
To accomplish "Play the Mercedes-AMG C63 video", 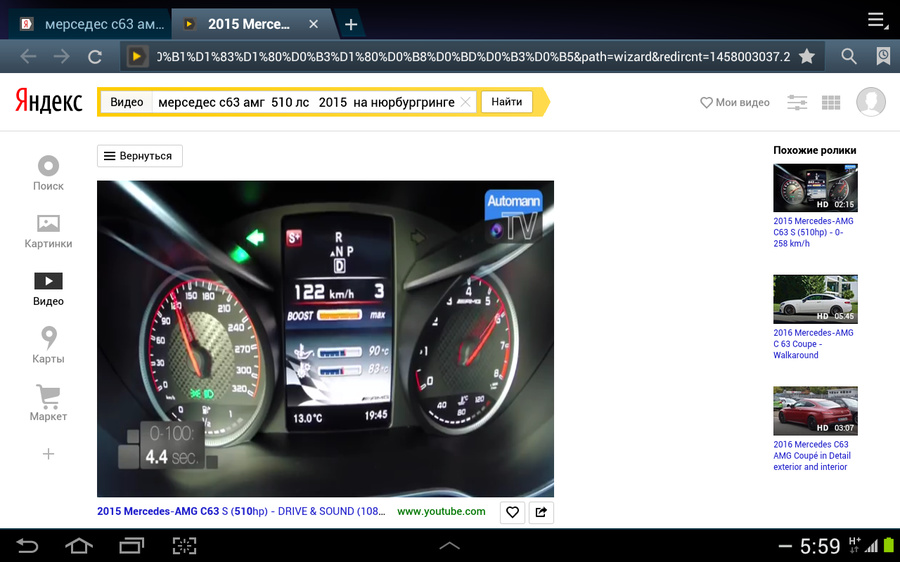I will click(325, 339).
